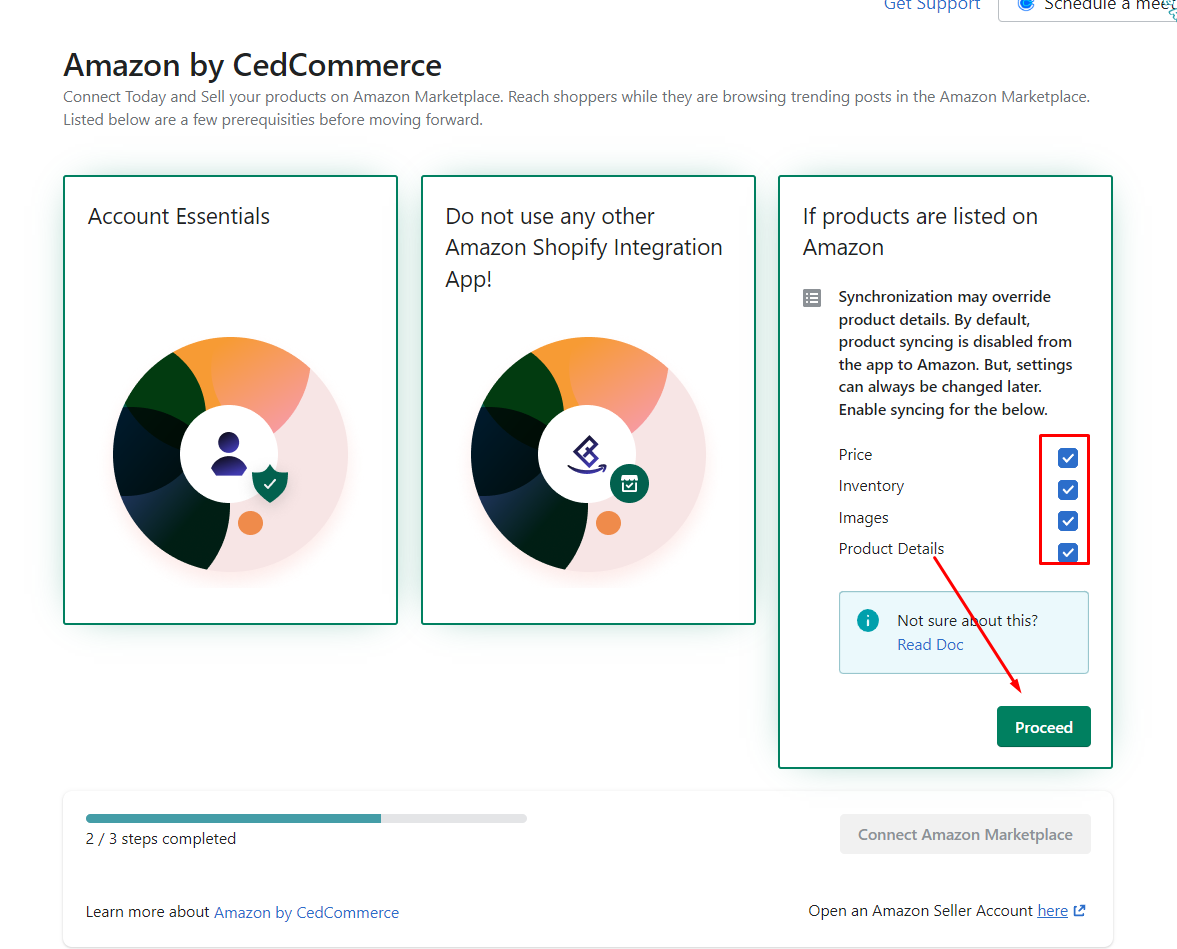
Task: Click the 'If products are listed on Amazon' heading
Action: tap(920, 231)
